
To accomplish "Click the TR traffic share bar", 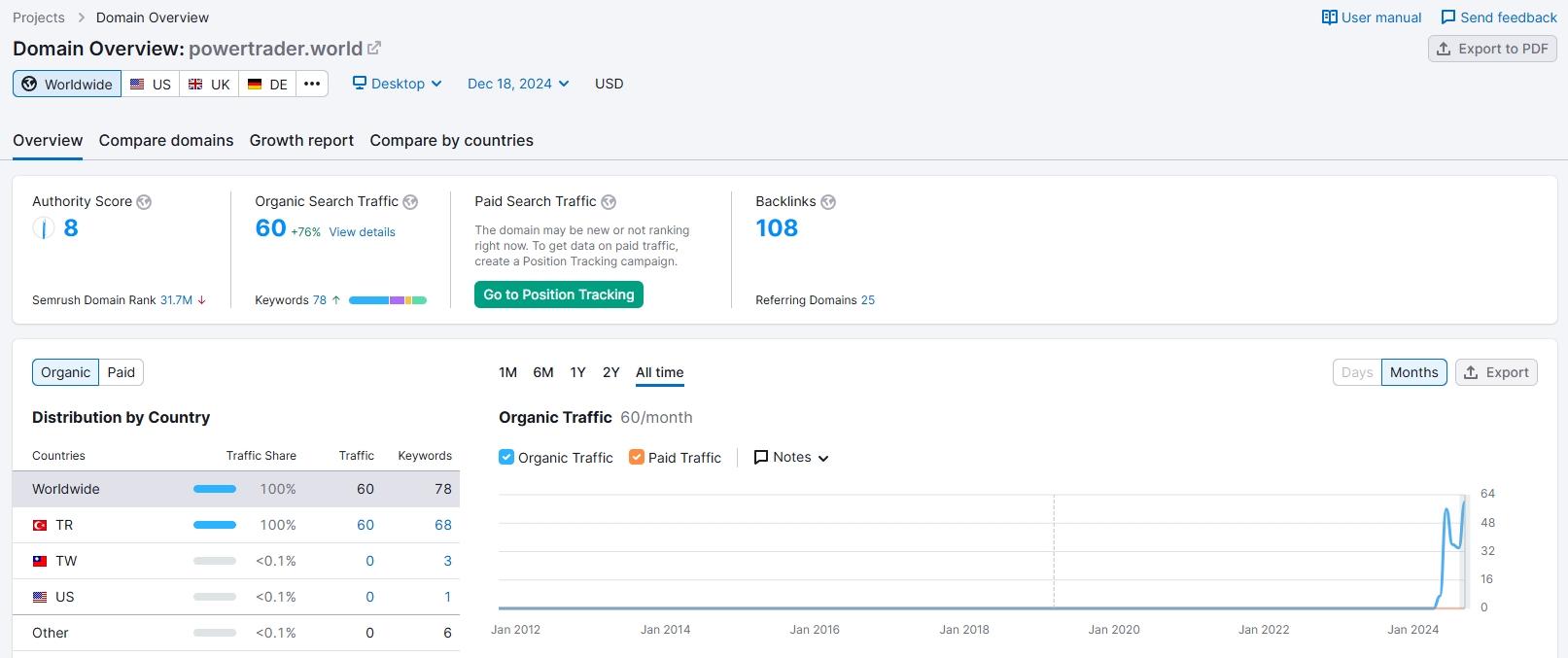I will [215, 525].
